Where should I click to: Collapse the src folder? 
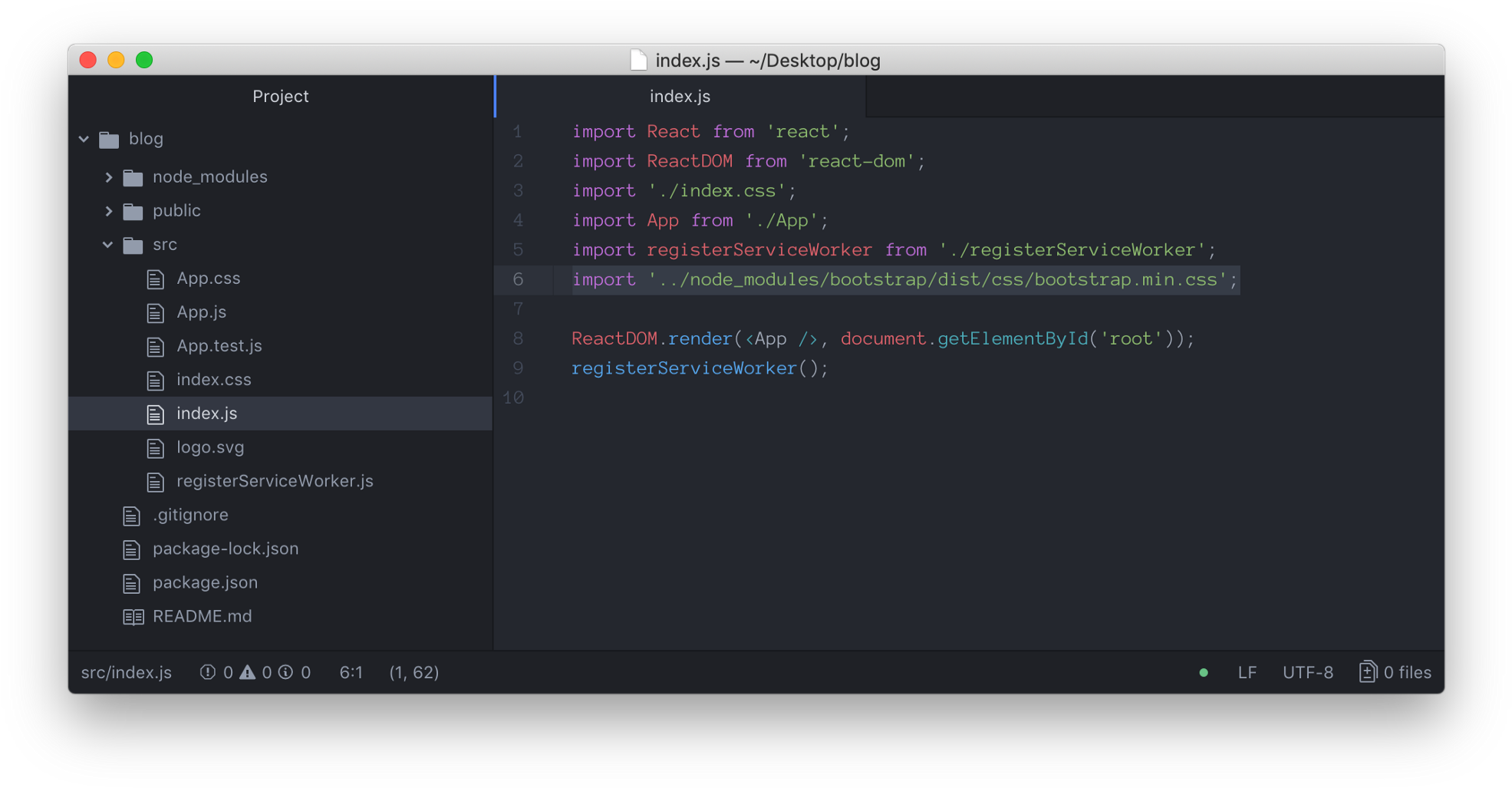(107, 244)
